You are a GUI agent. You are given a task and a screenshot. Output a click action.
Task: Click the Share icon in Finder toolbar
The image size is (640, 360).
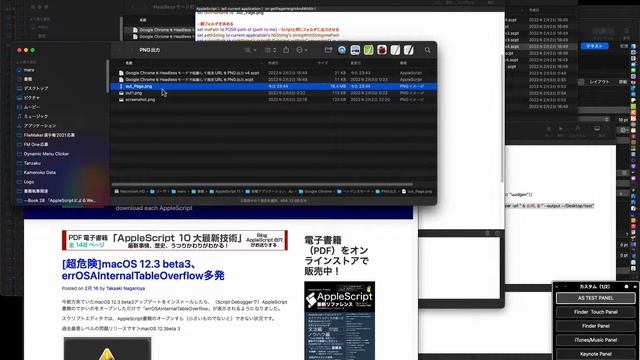pyautogui.click(x=286, y=50)
